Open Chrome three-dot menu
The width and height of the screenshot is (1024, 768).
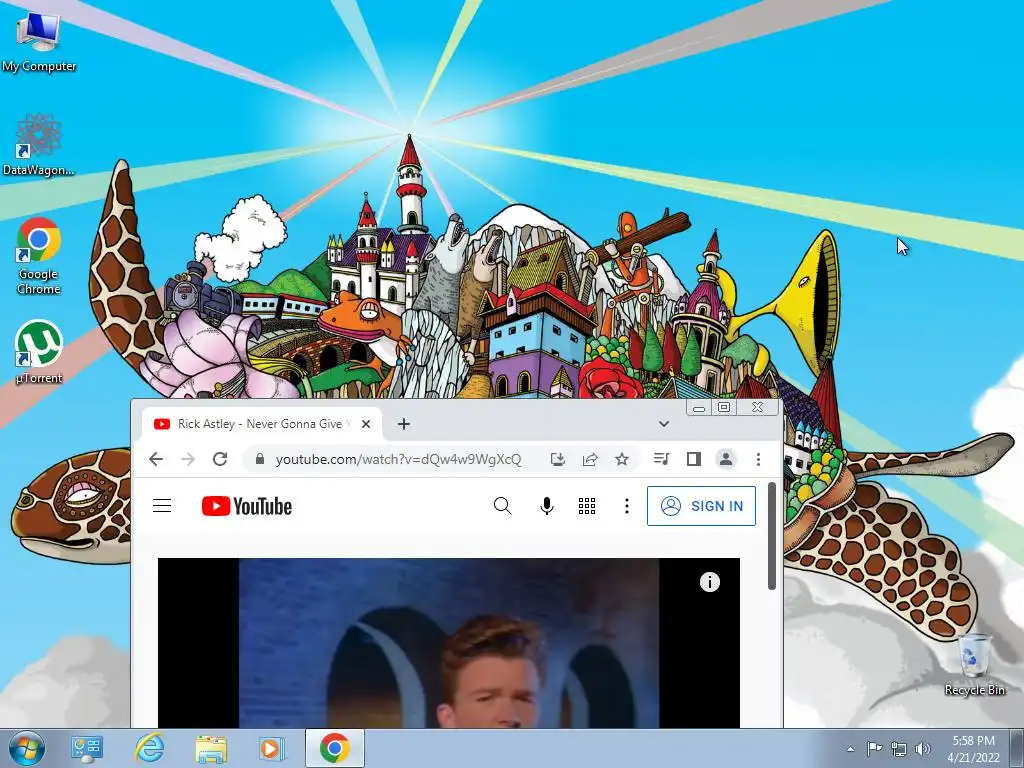click(x=758, y=459)
